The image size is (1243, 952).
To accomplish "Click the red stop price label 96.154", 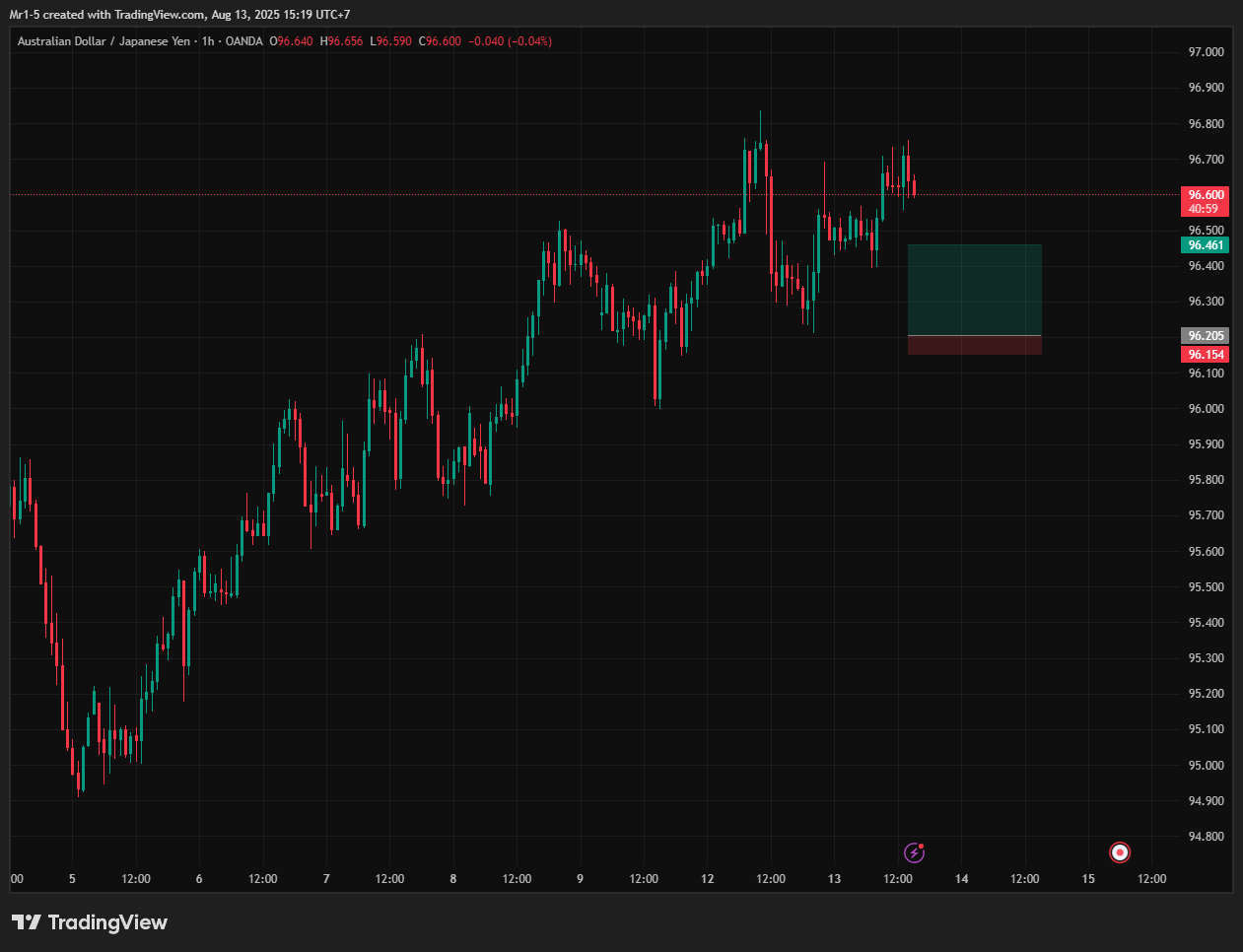I will tap(1206, 355).
